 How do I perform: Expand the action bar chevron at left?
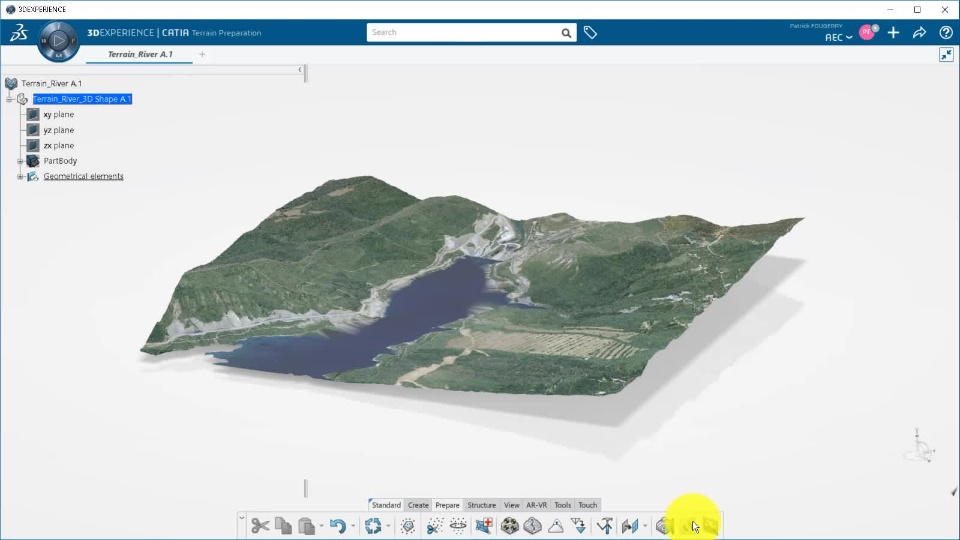tap(242, 519)
